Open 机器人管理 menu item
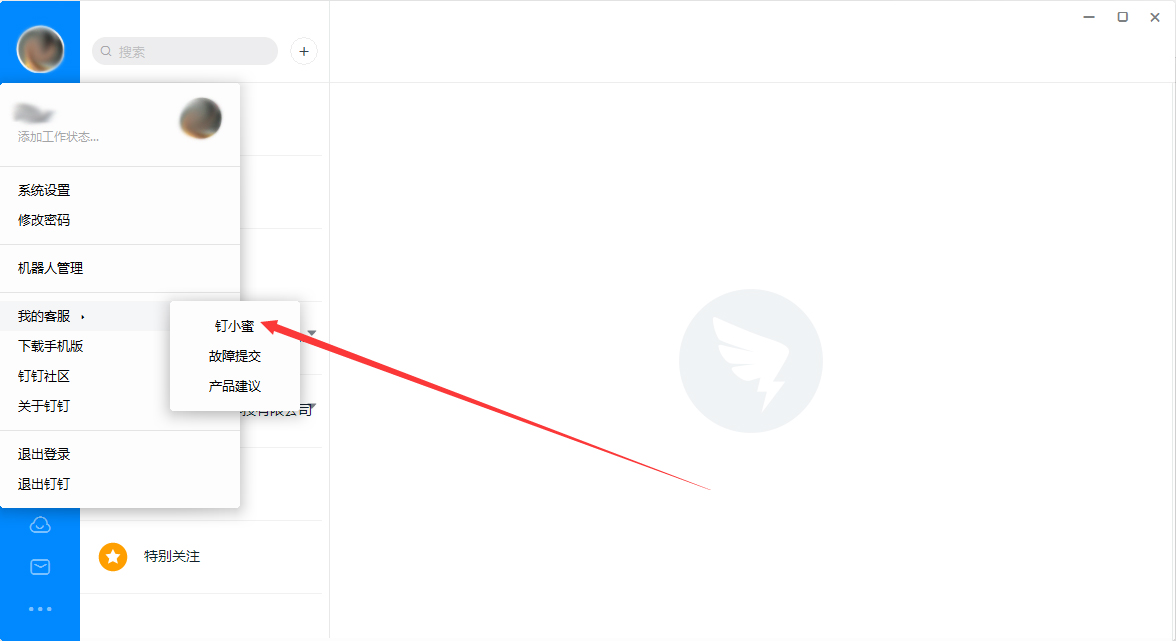This screenshot has height=641, width=1176. 50,268
